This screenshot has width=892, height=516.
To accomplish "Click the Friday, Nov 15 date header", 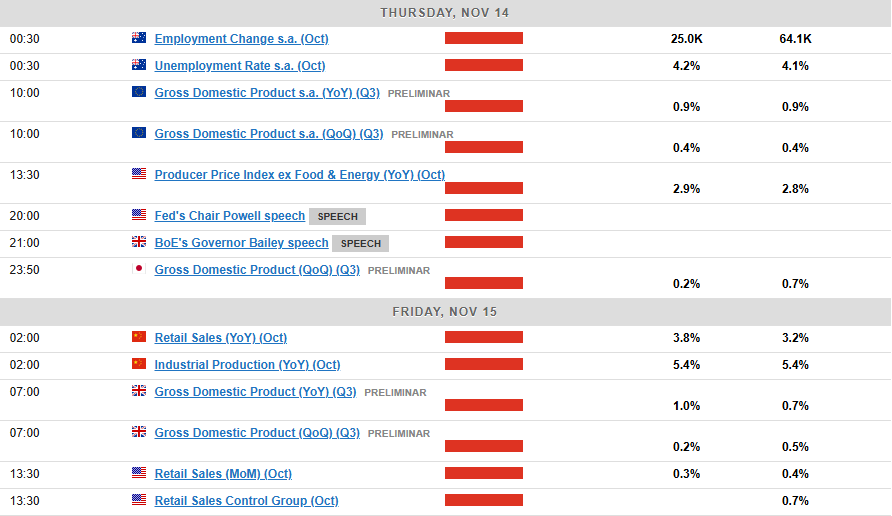I will tap(445, 311).
